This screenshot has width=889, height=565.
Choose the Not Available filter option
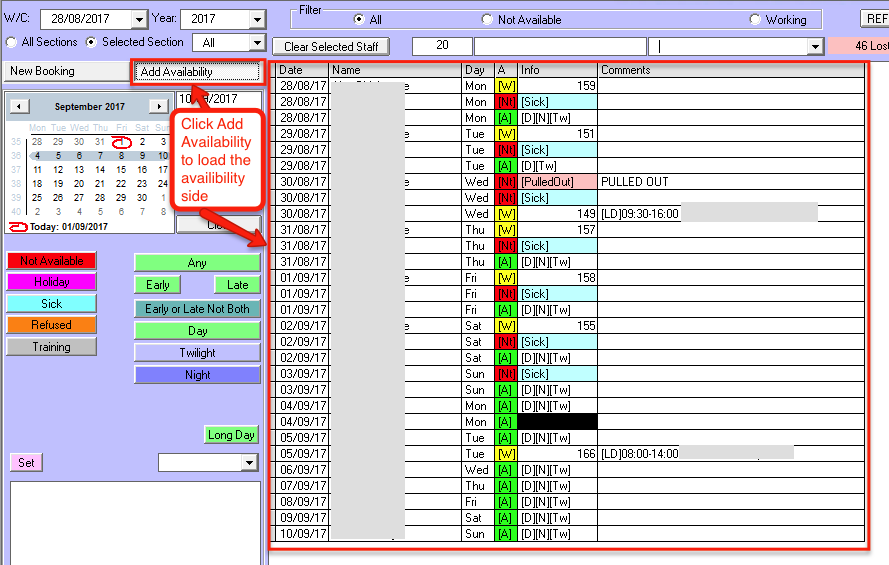click(x=487, y=20)
